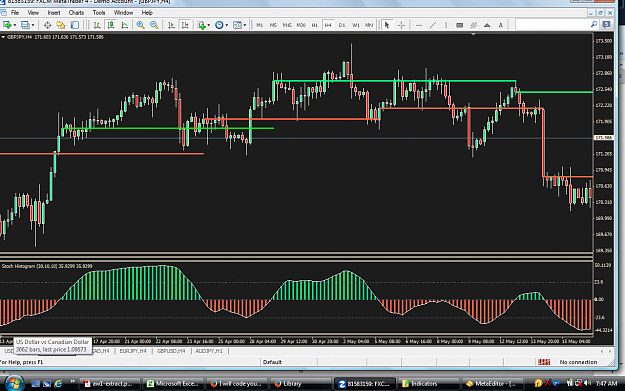Open the Periods dropdown arrow

click(227, 25)
